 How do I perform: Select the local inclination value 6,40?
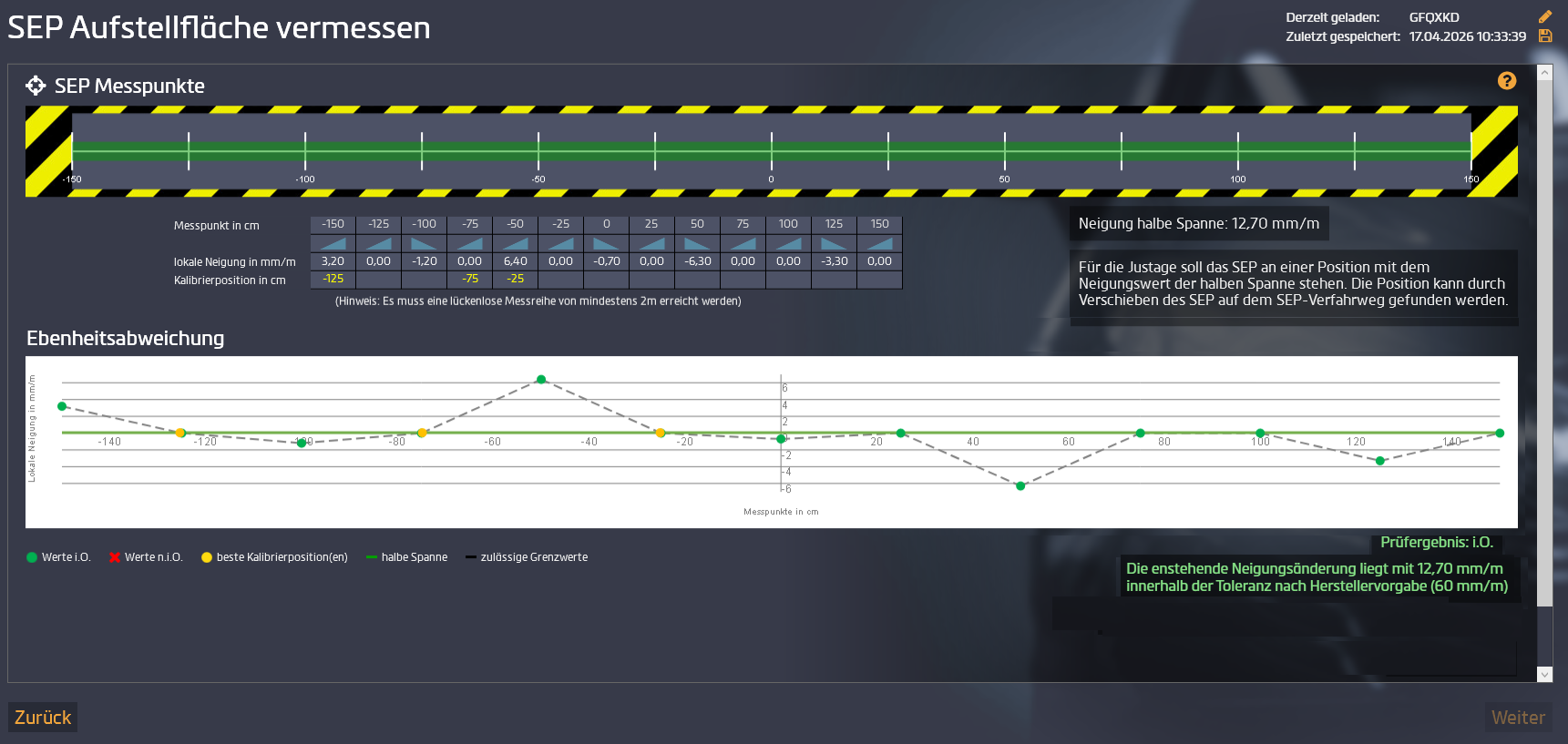pos(516,261)
